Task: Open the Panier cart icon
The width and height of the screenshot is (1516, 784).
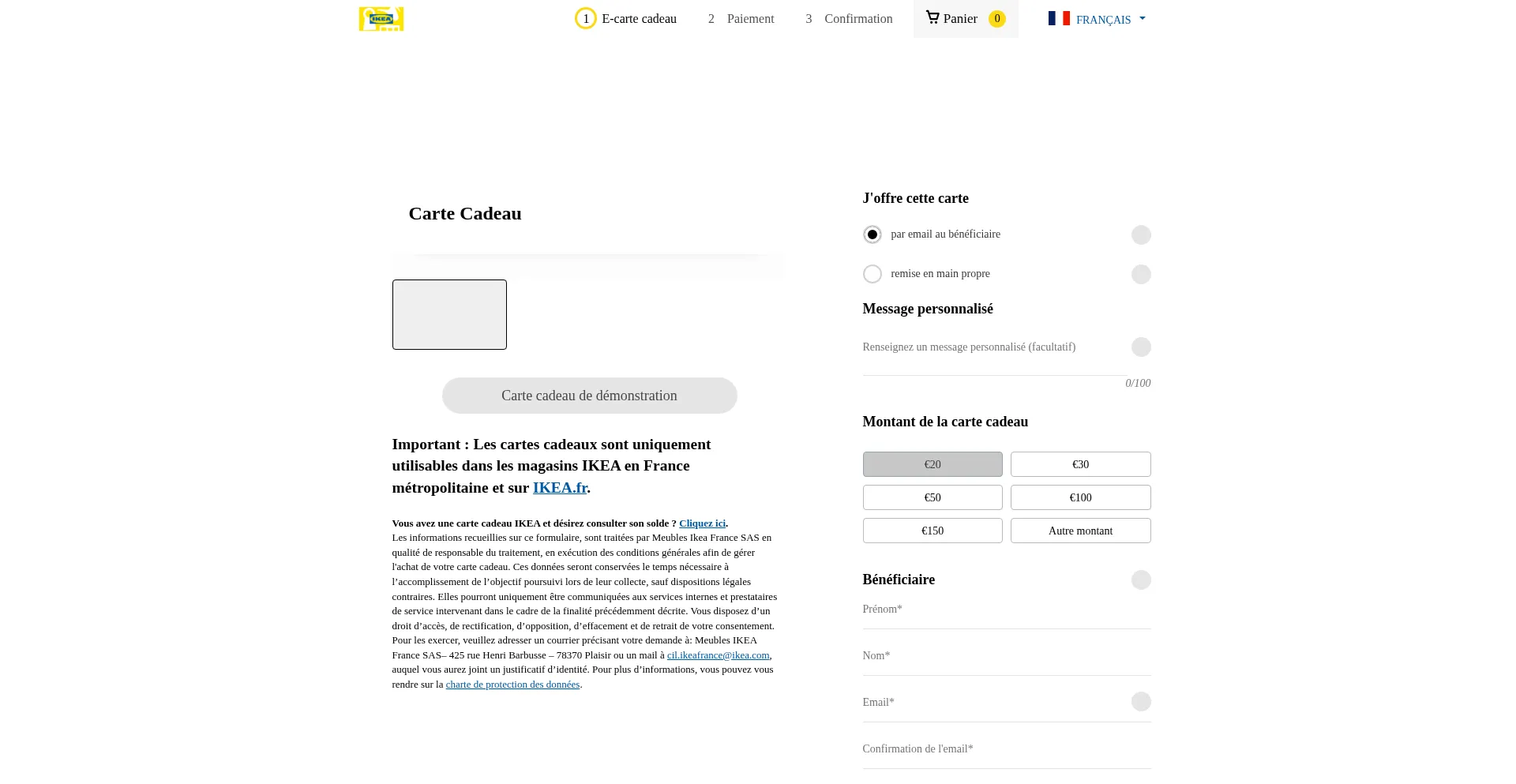Action: [932, 17]
